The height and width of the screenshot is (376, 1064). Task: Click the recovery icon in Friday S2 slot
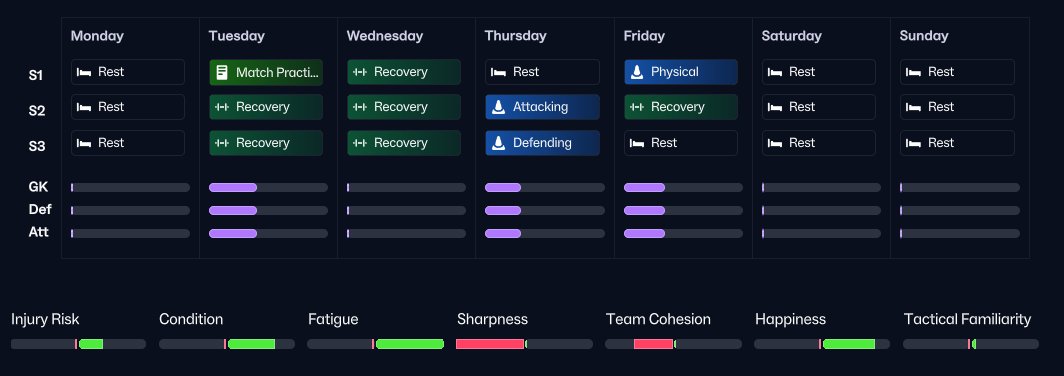(637, 107)
